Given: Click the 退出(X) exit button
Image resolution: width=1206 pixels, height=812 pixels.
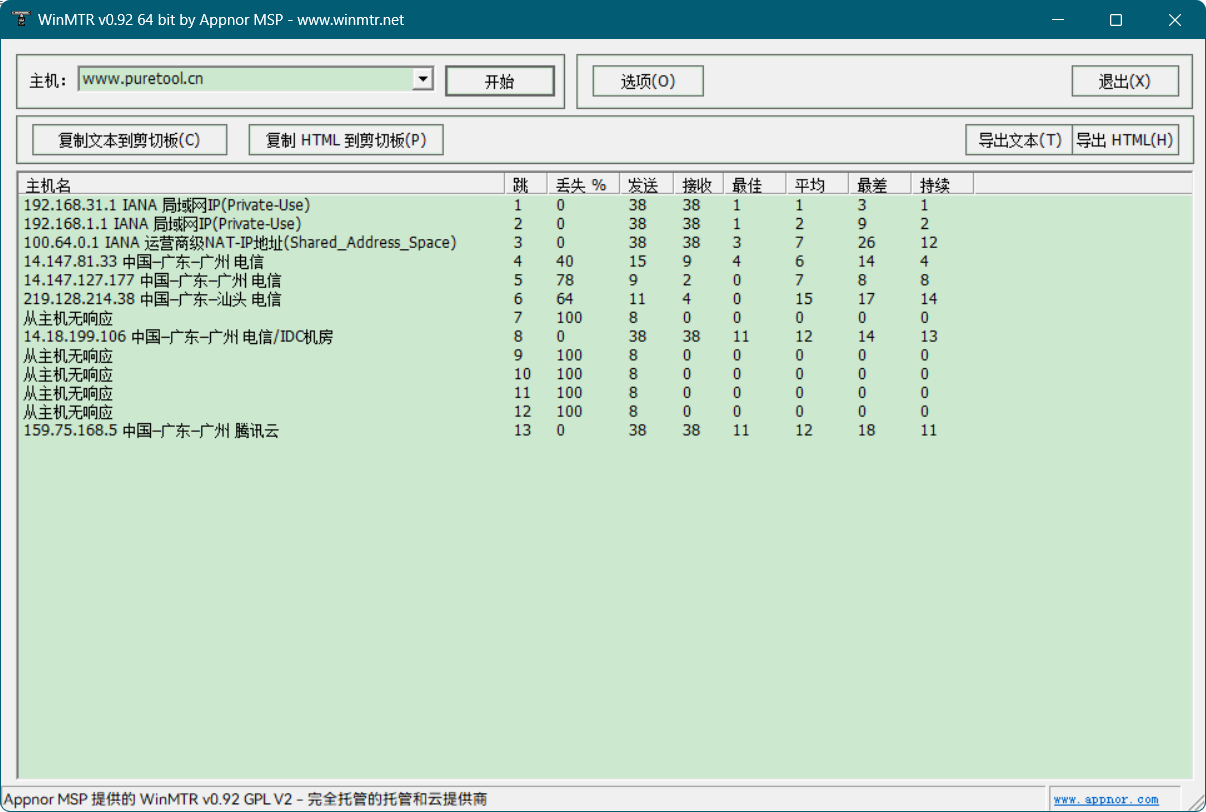Looking at the screenshot, I should [x=1125, y=80].
